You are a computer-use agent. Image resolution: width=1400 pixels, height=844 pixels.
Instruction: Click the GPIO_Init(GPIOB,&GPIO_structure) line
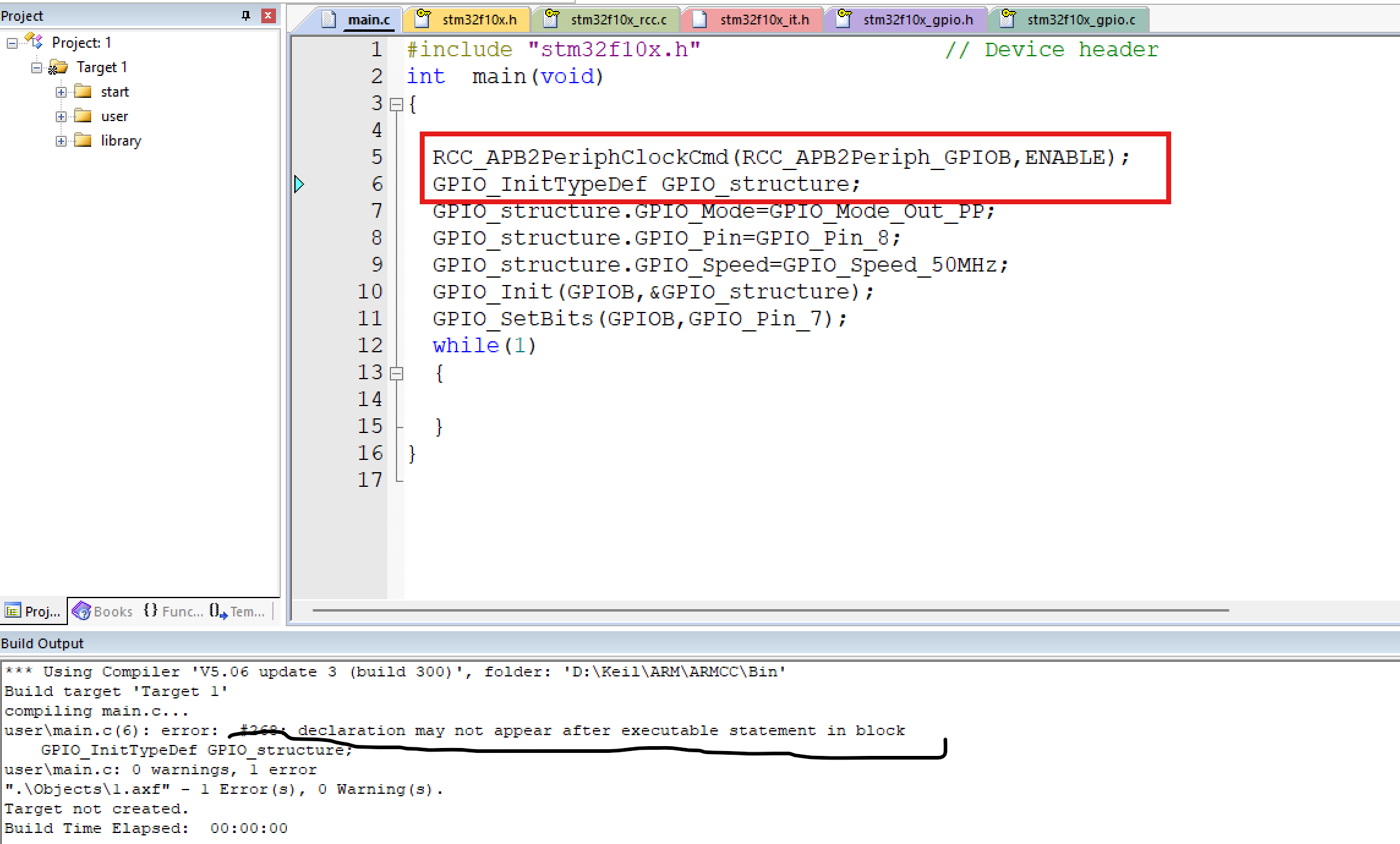(653, 292)
